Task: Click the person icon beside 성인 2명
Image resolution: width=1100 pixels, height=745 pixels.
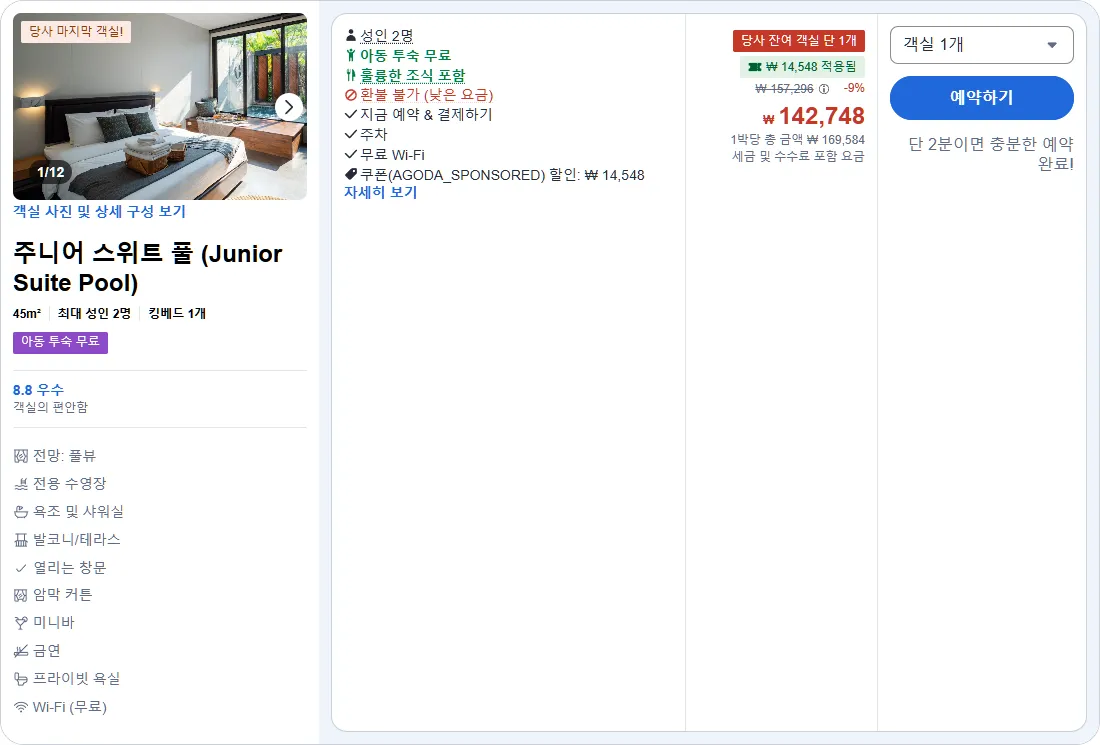Action: coord(351,34)
